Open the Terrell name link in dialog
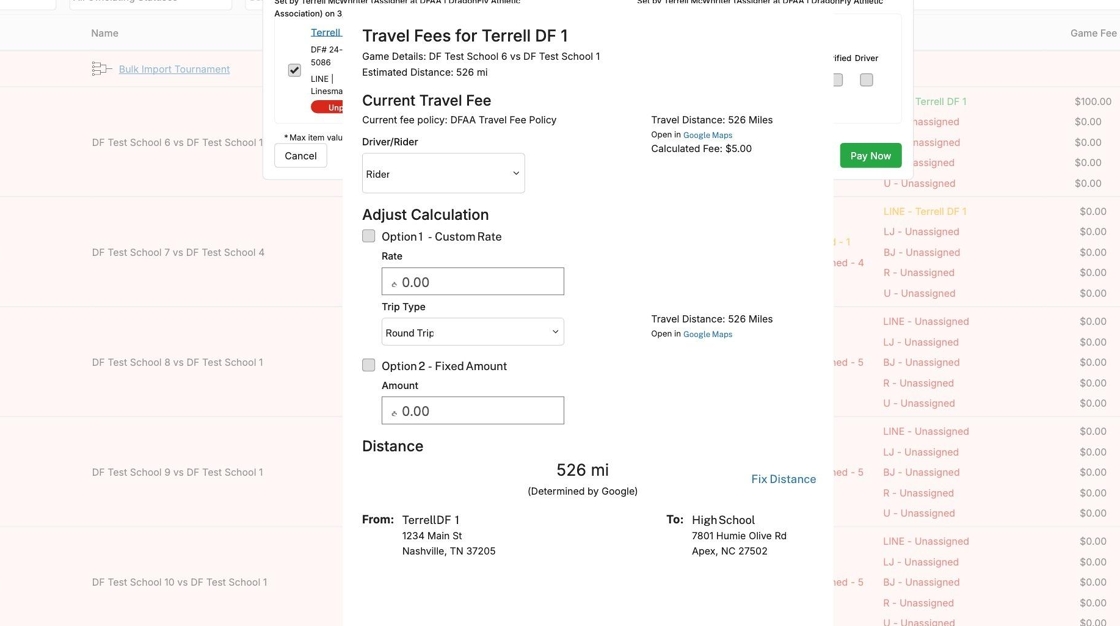Screen dimensions: 1120x626 click(x=326, y=32)
